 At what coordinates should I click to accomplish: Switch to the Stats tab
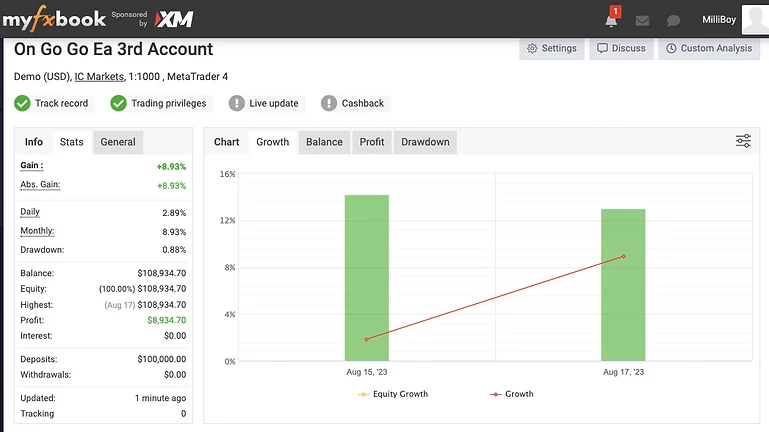pos(71,142)
